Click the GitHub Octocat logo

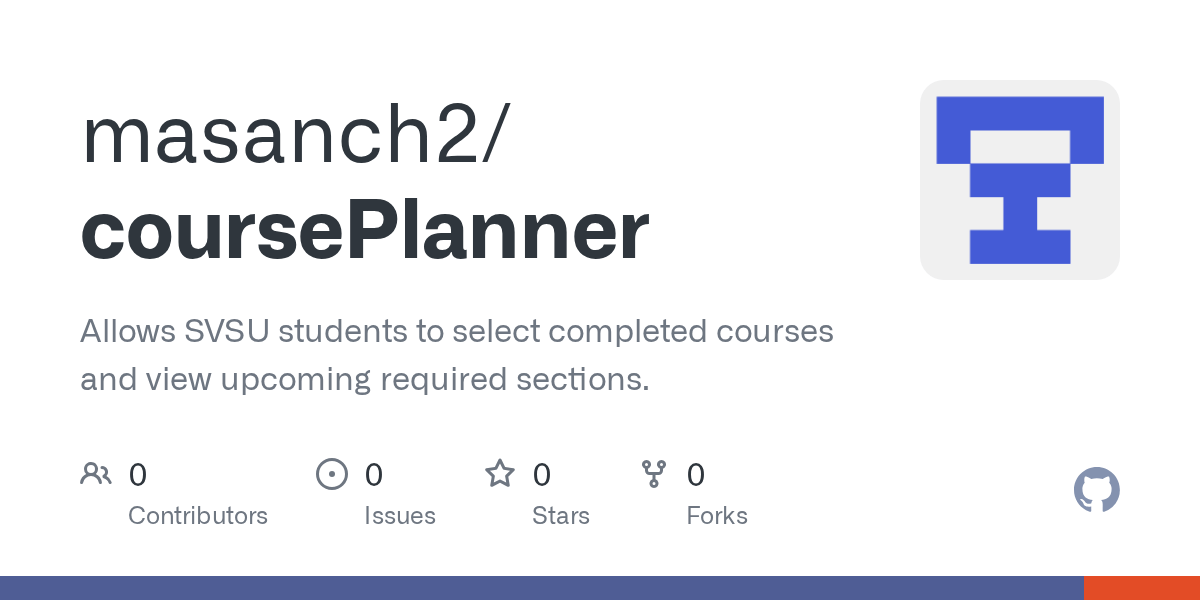[1096, 490]
